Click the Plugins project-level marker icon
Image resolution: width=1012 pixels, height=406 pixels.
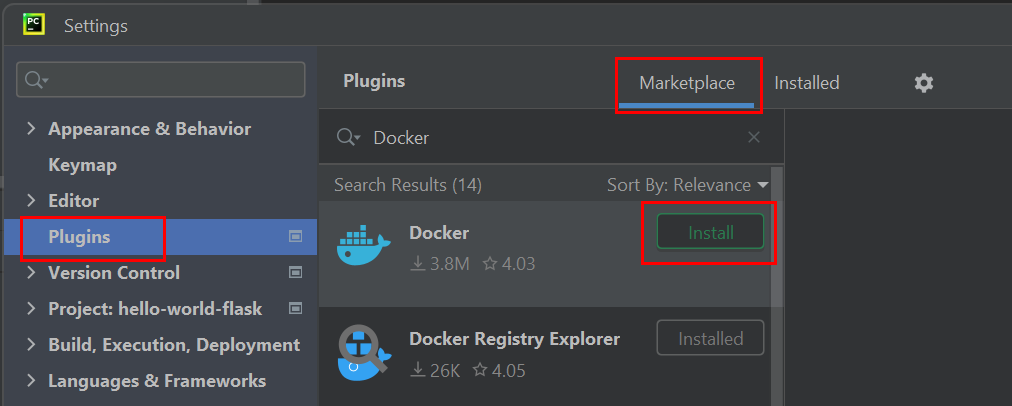pyautogui.click(x=296, y=237)
